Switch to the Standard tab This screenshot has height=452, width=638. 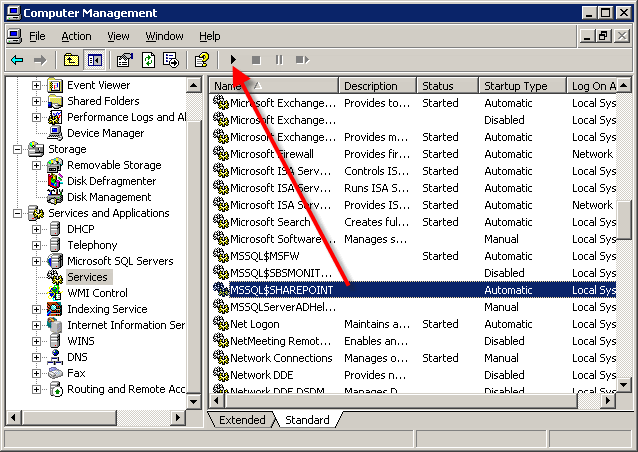(x=307, y=420)
